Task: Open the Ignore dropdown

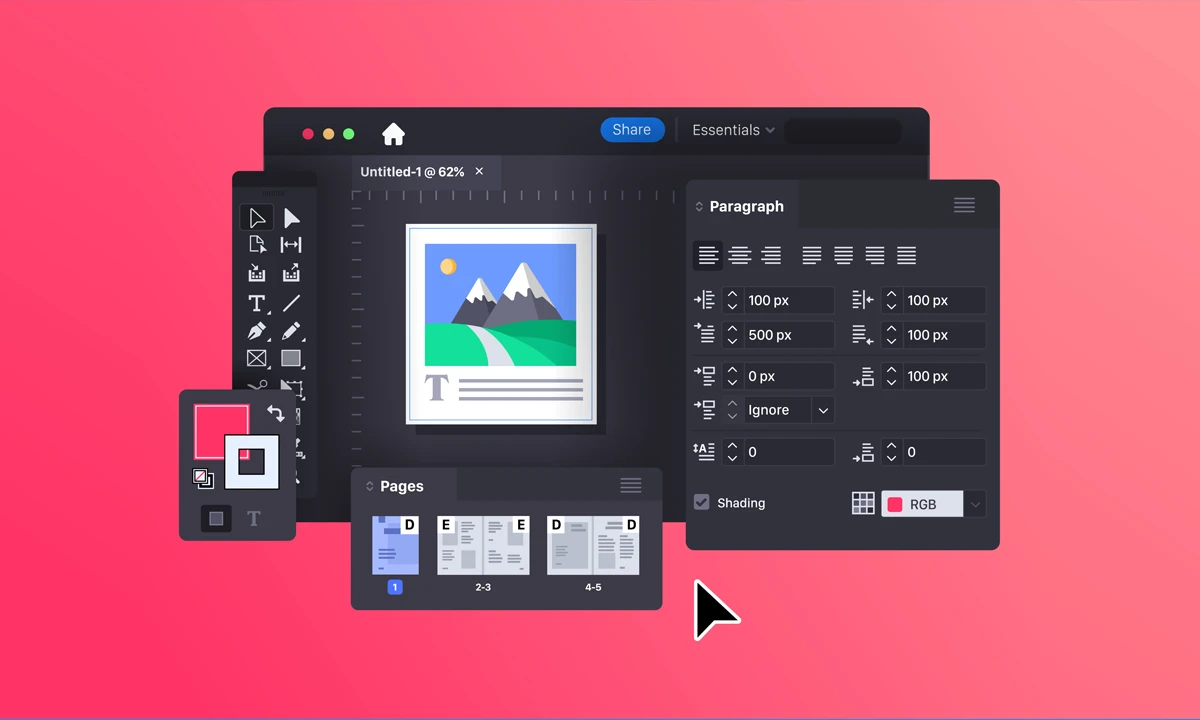Action: (822, 410)
